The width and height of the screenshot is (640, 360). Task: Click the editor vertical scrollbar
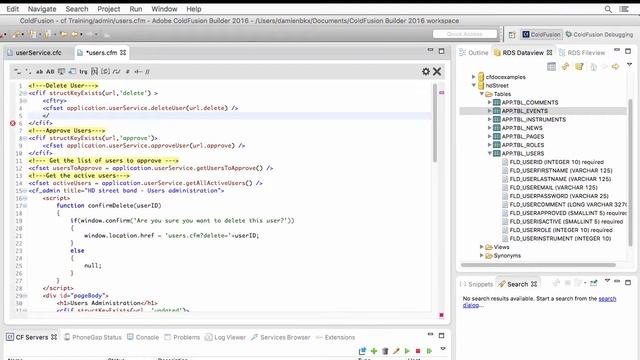coord(435,122)
